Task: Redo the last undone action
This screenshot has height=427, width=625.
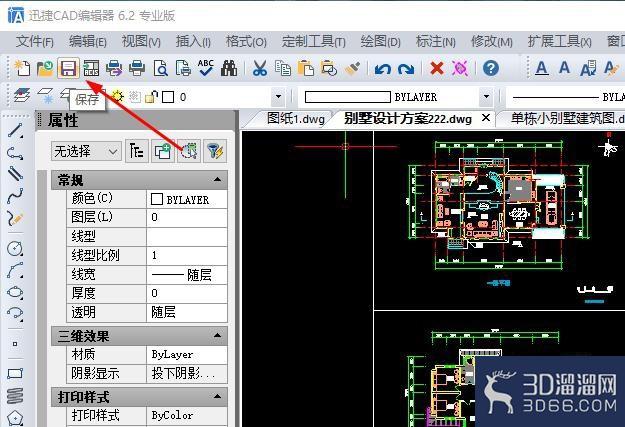Action: [x=406, y=69]
